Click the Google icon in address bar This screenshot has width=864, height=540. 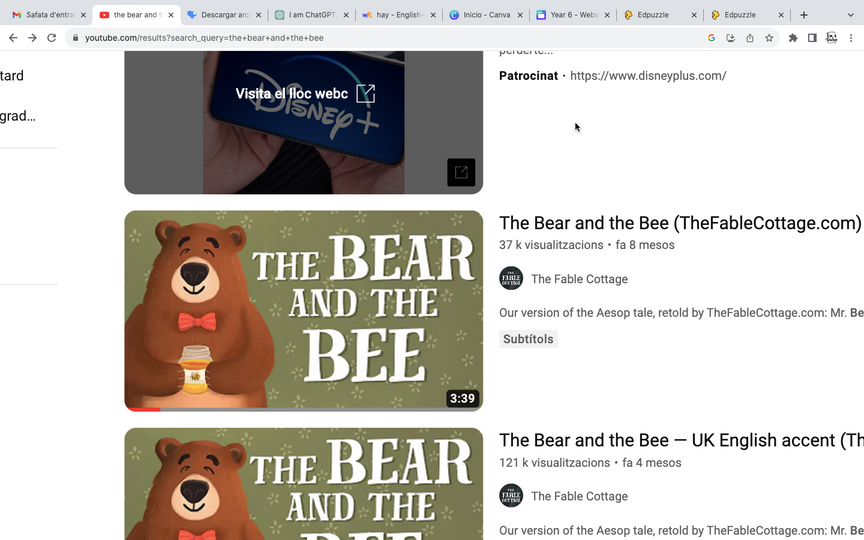711,38
